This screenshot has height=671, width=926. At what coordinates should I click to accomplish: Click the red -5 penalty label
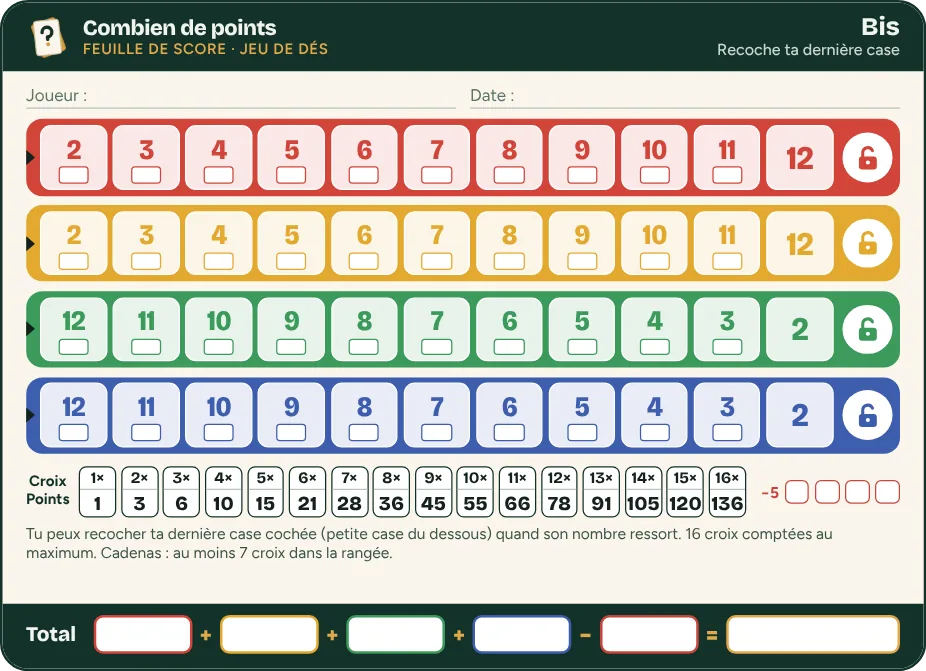click(770, 493)
